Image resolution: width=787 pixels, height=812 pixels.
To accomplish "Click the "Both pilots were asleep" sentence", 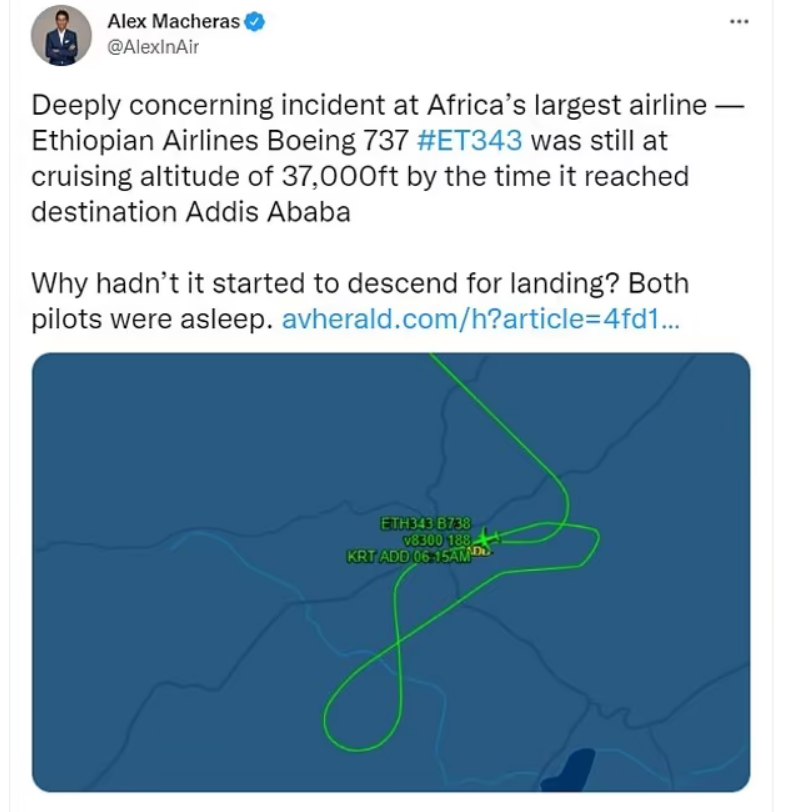I will (150, 320).
